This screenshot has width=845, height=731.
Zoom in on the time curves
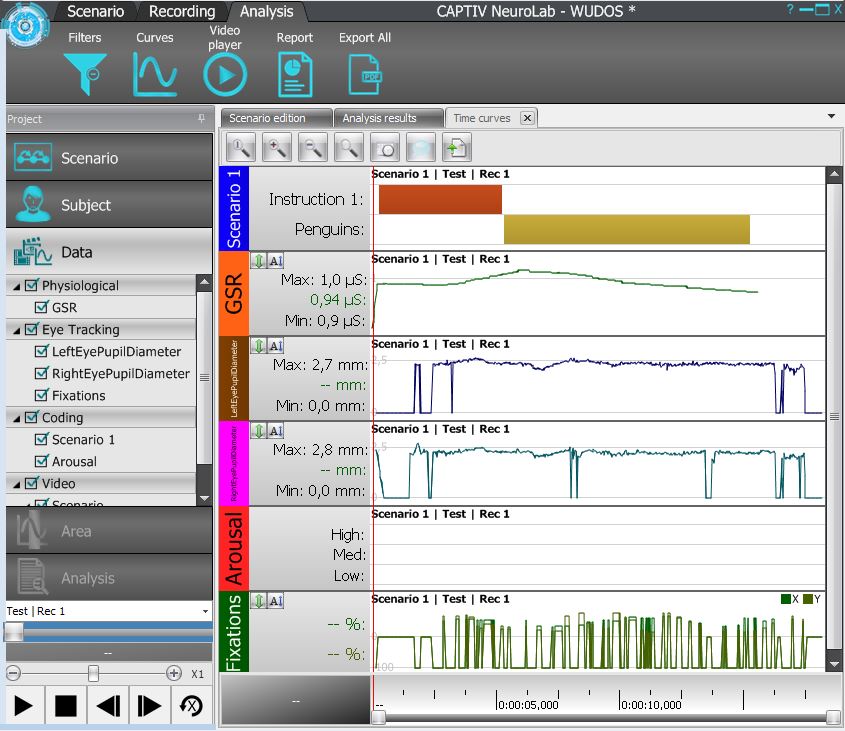276,147
